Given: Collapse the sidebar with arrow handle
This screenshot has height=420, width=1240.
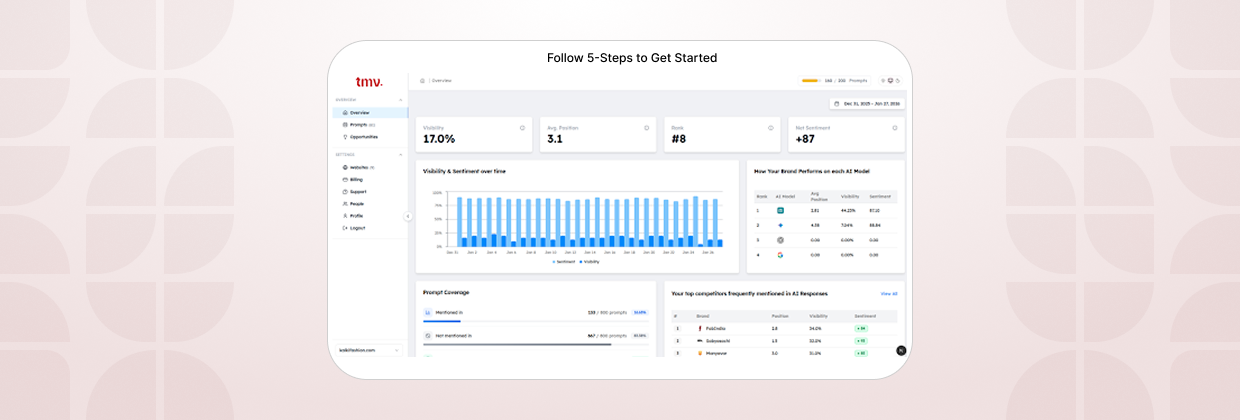Looking at the screenshot, I should click(x=408, y=216).
